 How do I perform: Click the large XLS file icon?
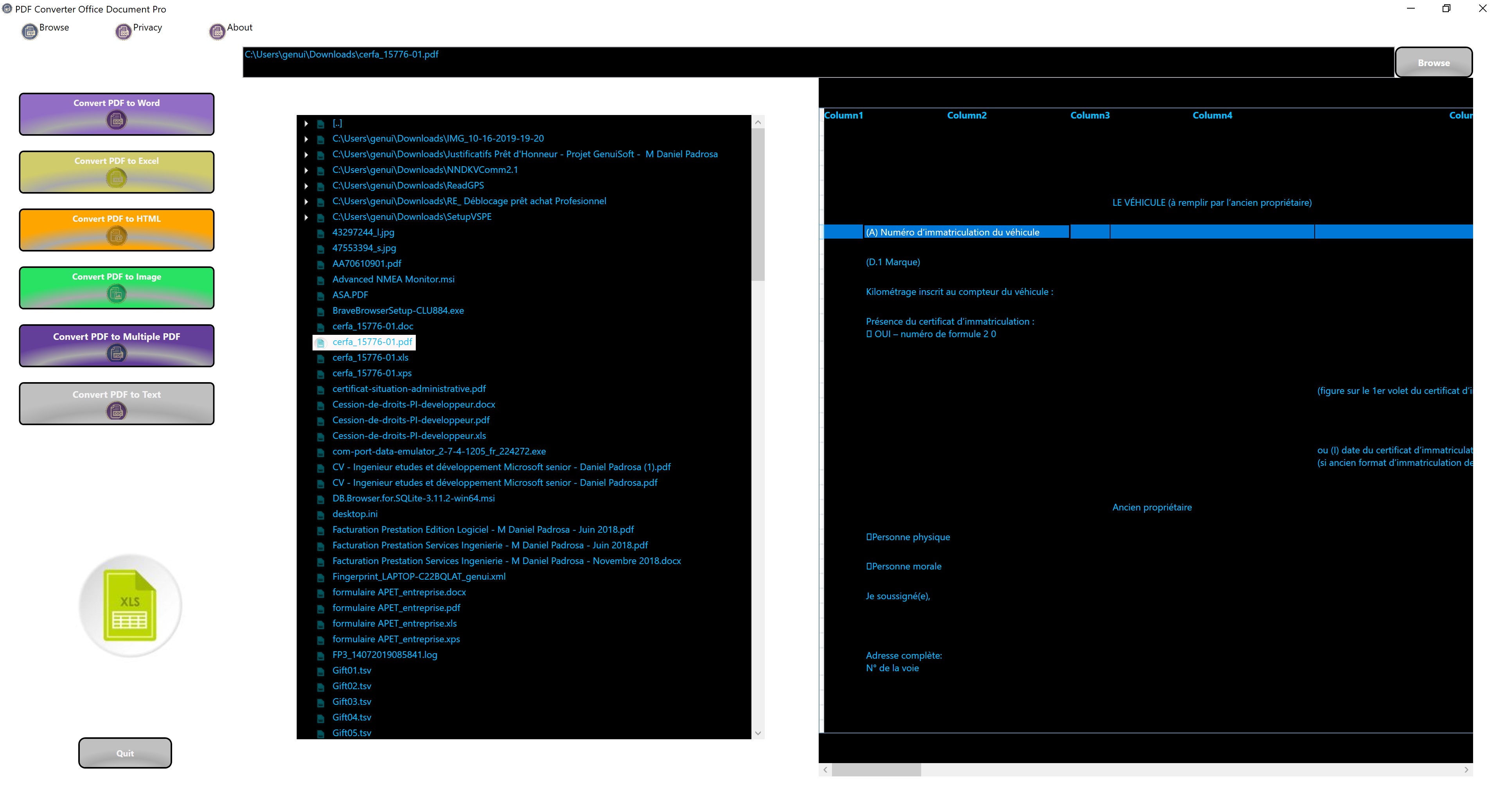(130, 605)
